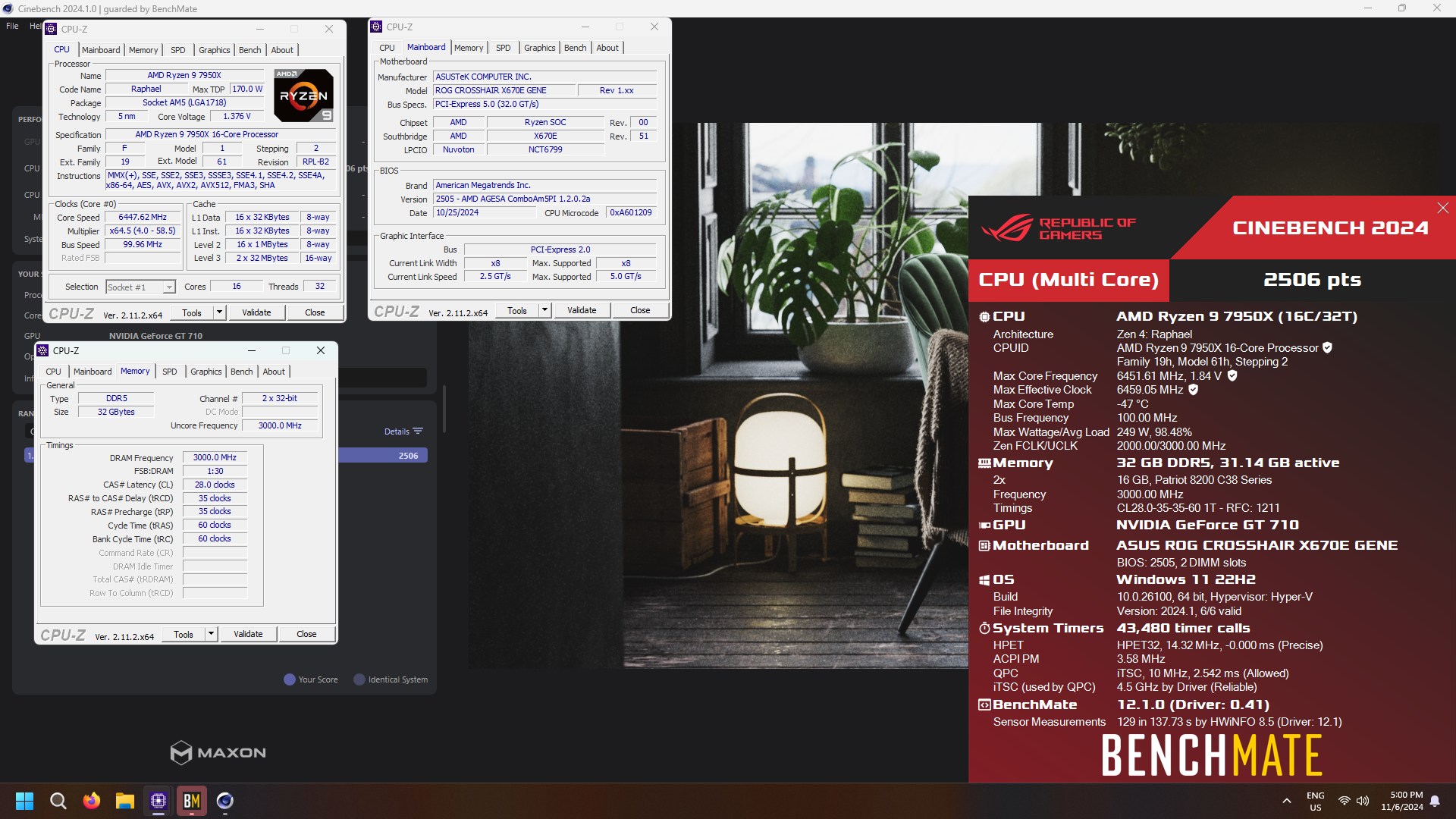Screen dimensions: 1456x819
Task: Click 2506 pts score text
Action: pos(1312,280)
